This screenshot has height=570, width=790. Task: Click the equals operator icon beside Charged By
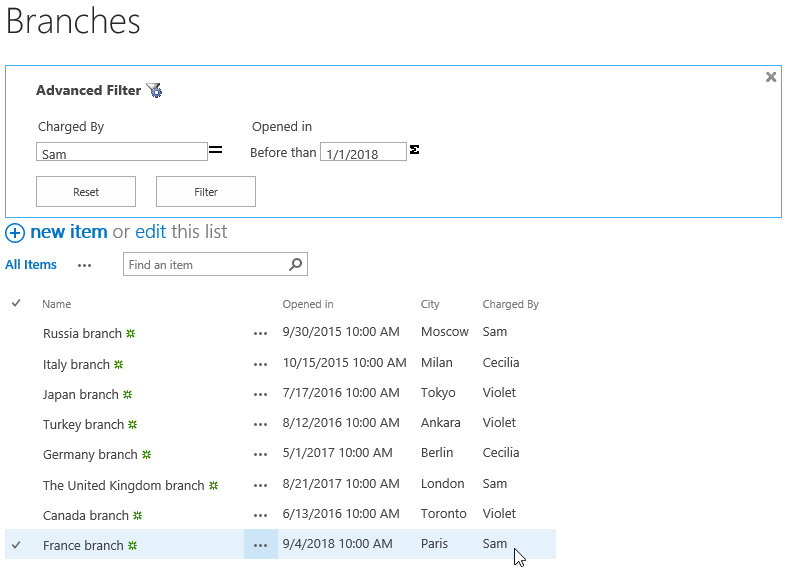pos(216,150)
